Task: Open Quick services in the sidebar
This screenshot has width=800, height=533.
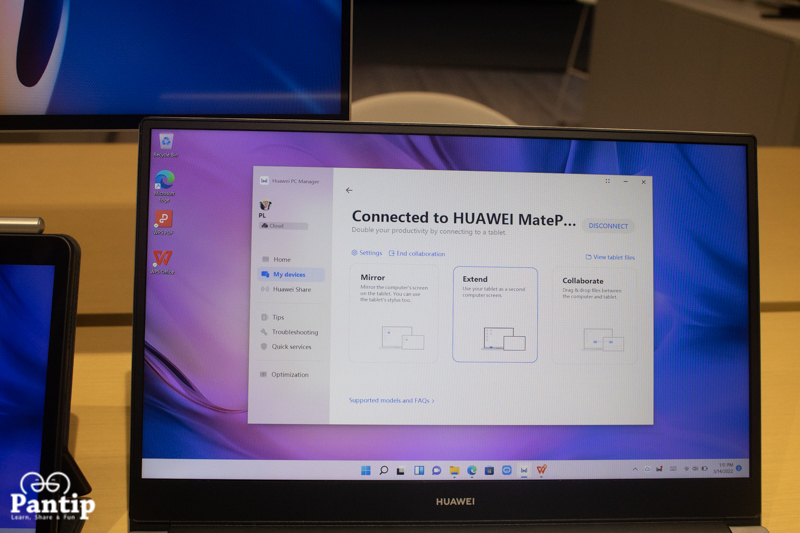Action: tap(286, 347)
